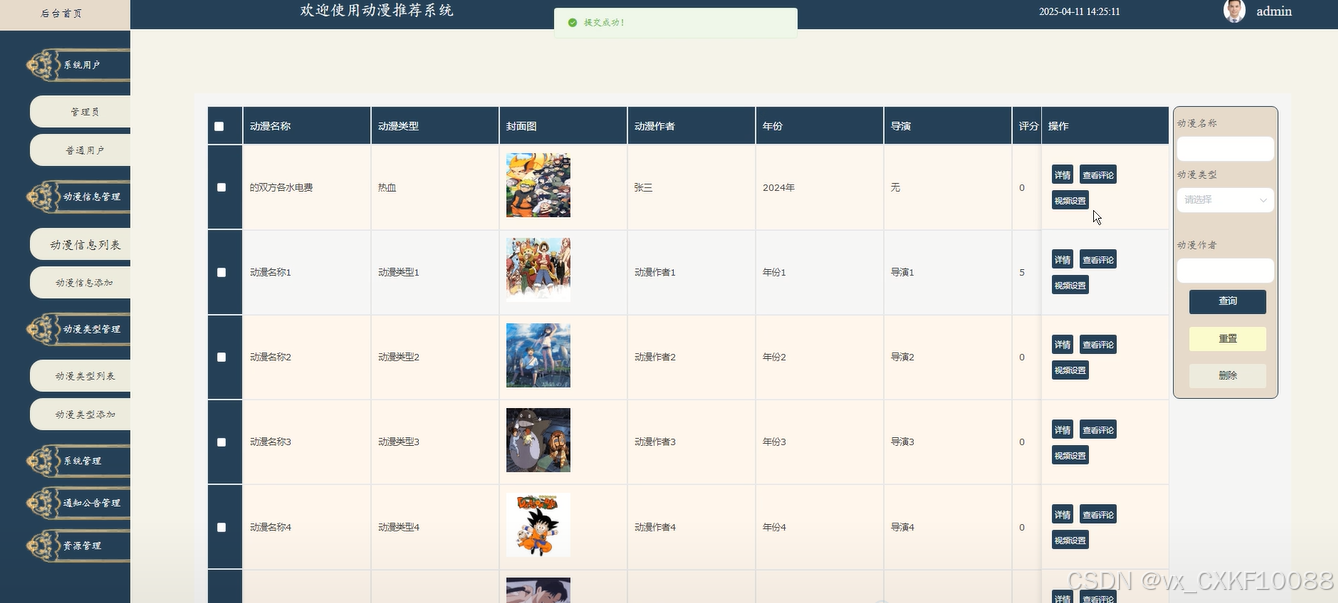Click 查看评论 for 动漫名称2 row

pyautogui.click(x=1098, y=345)
